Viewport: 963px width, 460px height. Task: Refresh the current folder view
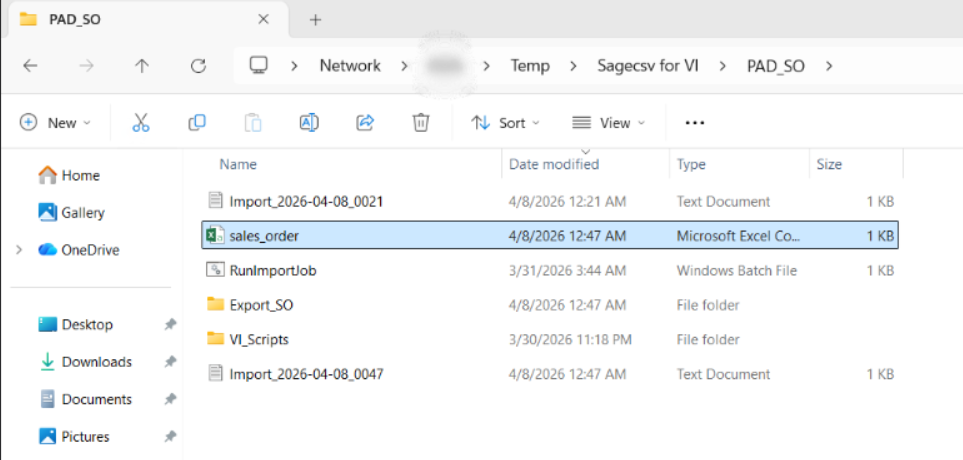point(198,66)
